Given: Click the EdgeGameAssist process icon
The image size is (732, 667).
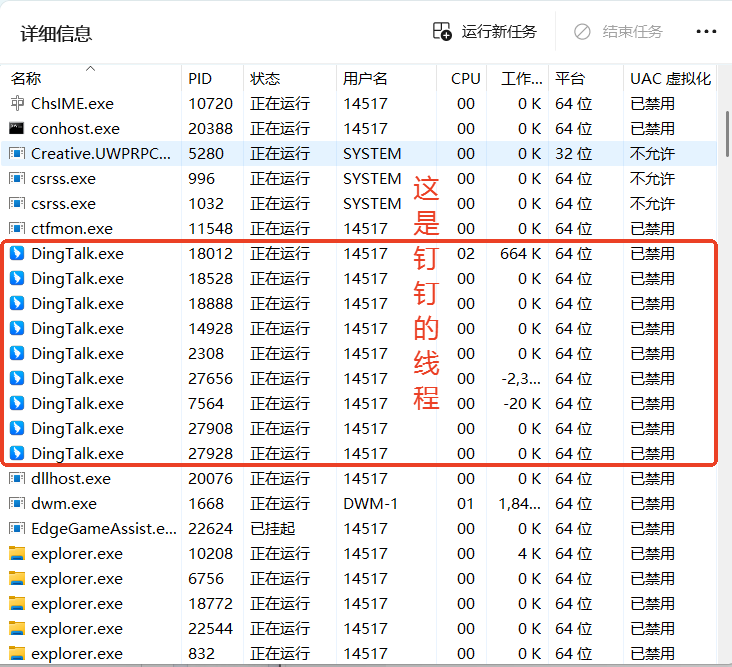Looking at the screenshot, I should click(17, 528).
